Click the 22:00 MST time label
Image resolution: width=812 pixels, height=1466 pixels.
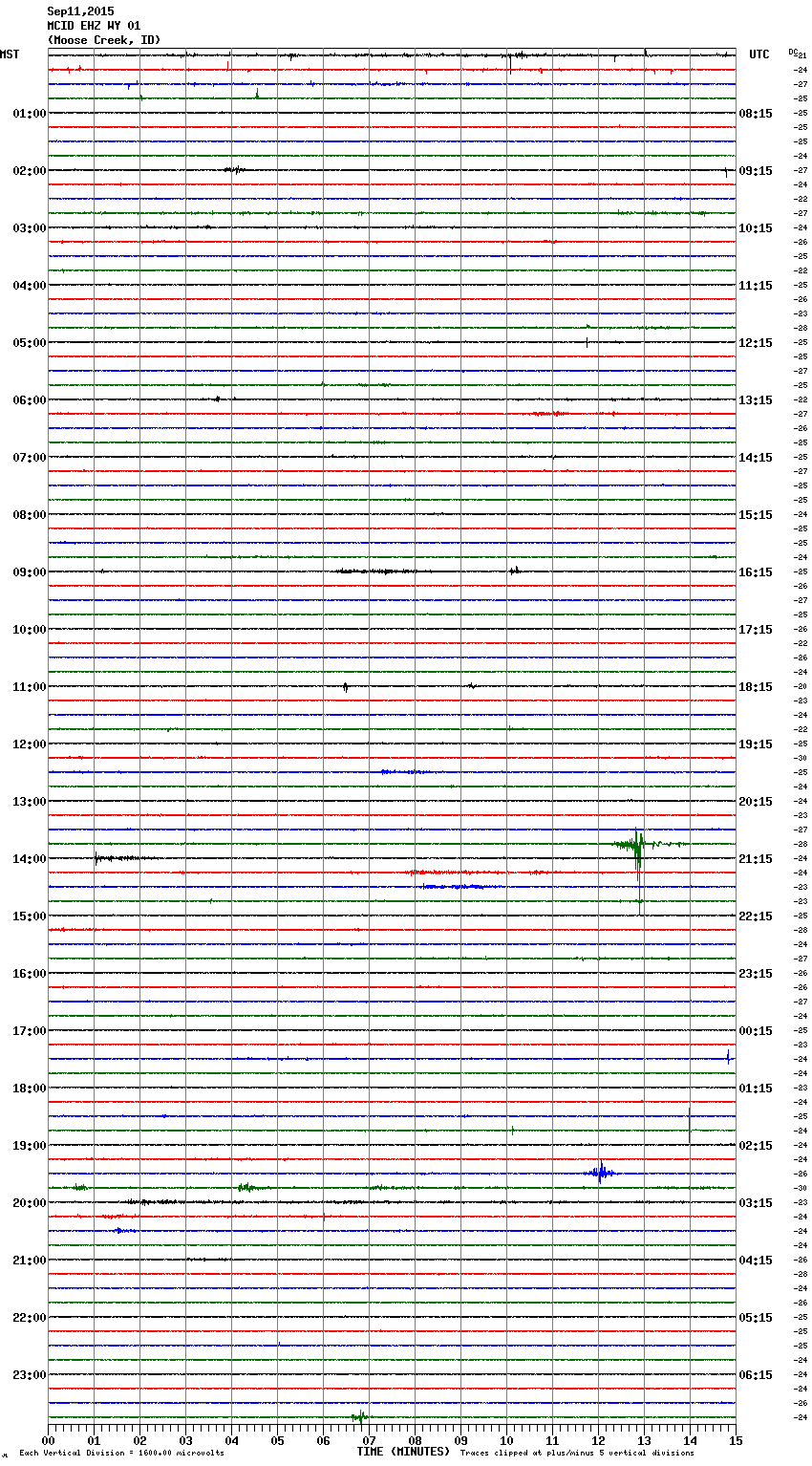pos(30,1318)
